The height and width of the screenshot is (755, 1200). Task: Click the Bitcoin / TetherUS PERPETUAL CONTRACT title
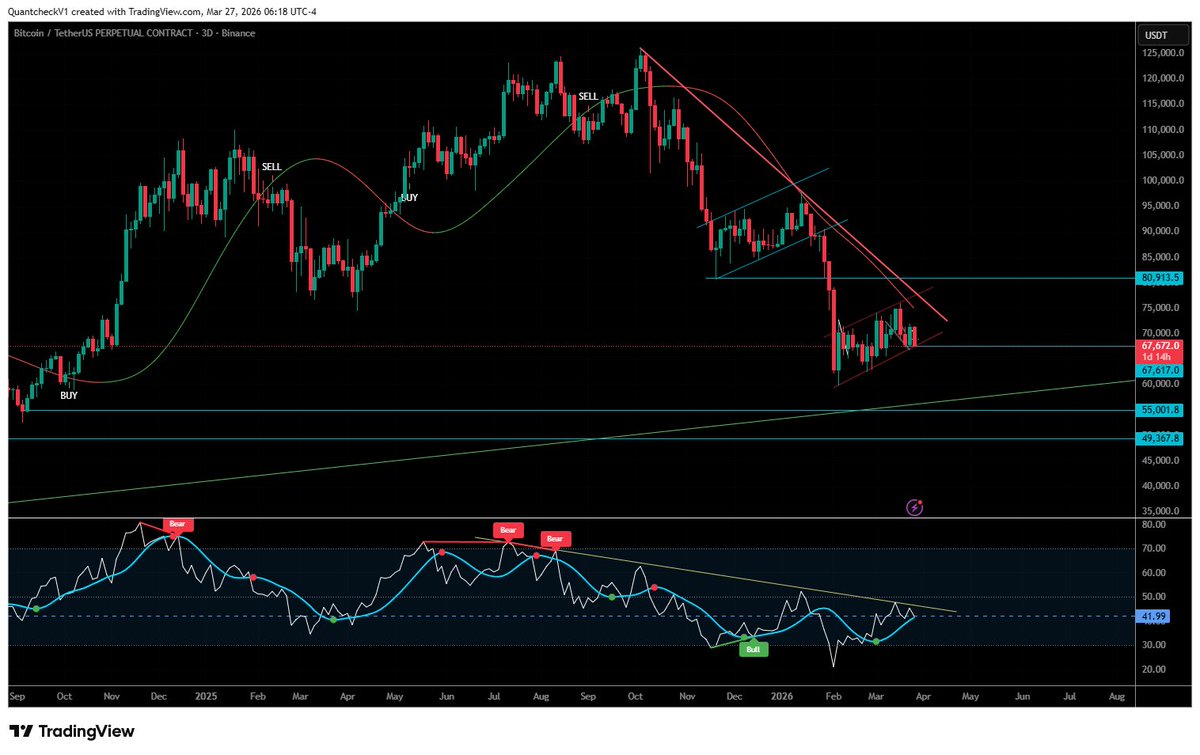click(x=135, y=33)
